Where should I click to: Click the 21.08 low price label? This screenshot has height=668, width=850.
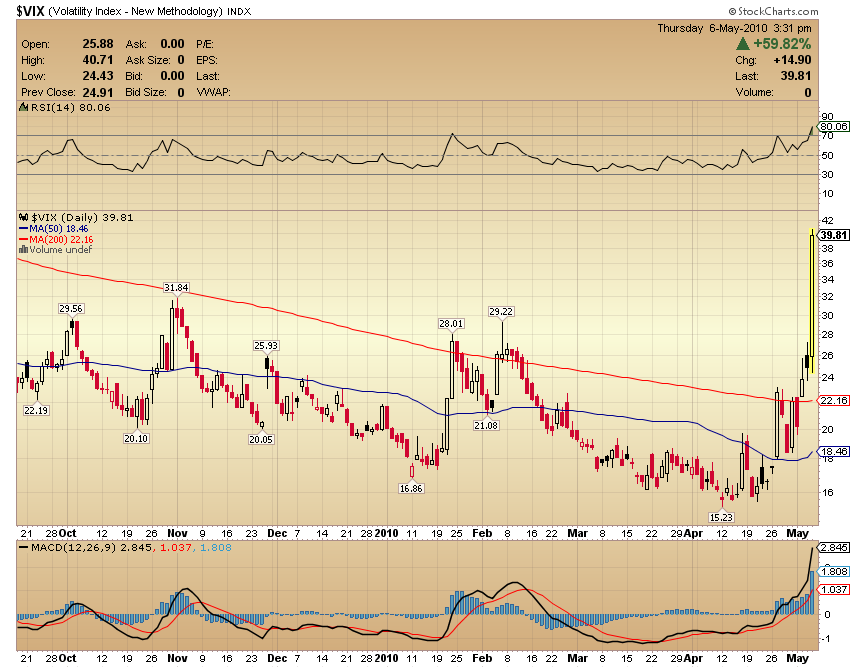pyautogui.click(x=486, y=425)
